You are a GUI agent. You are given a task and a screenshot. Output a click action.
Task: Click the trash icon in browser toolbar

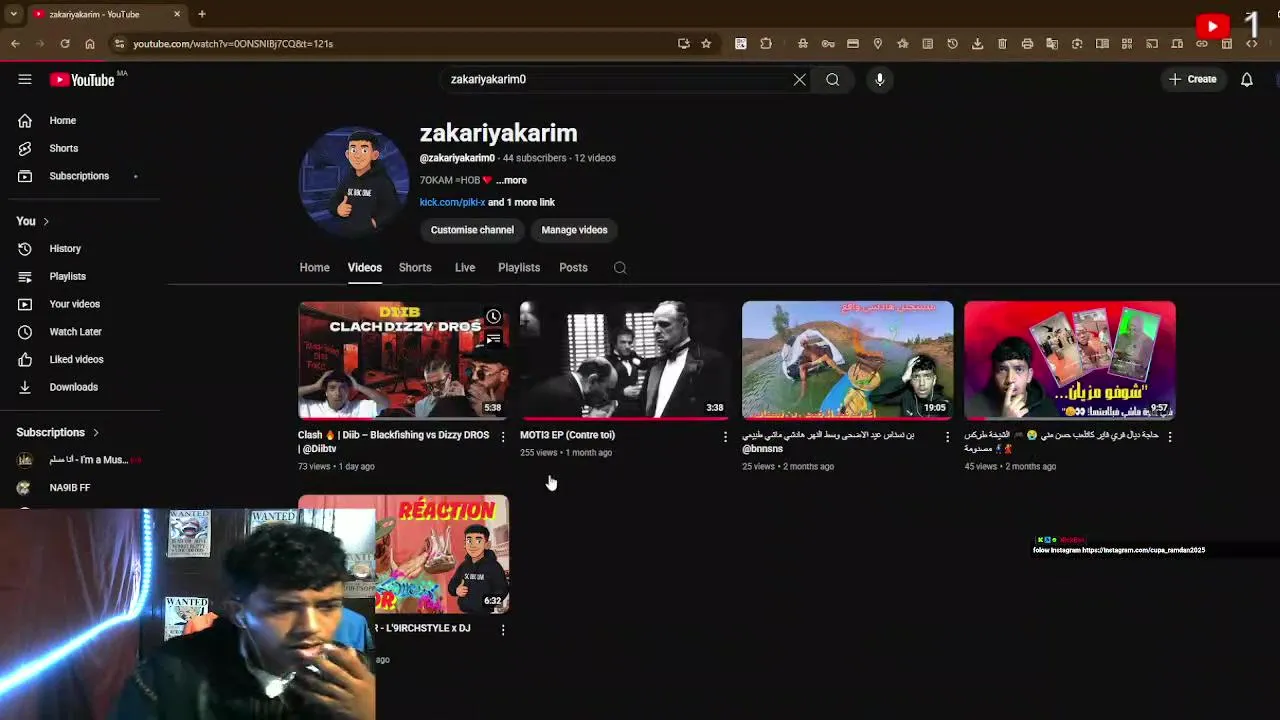[x=1002, y=44]
